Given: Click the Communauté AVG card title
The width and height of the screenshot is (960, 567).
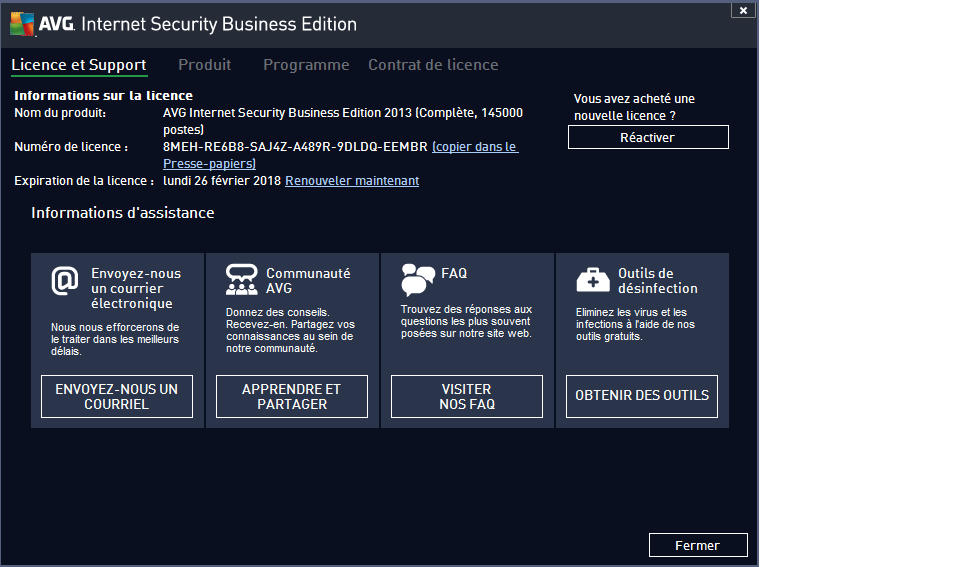Looking at the screenshot, I should click(x=308, y=280).
